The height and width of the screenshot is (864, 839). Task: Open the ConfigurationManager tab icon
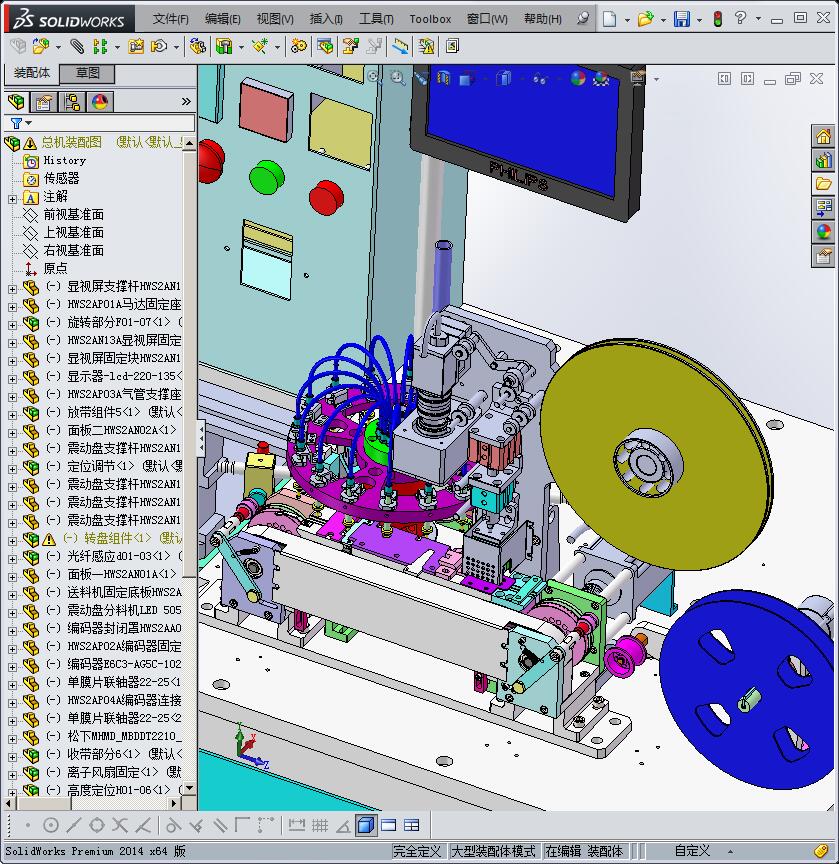click(72, 102)
